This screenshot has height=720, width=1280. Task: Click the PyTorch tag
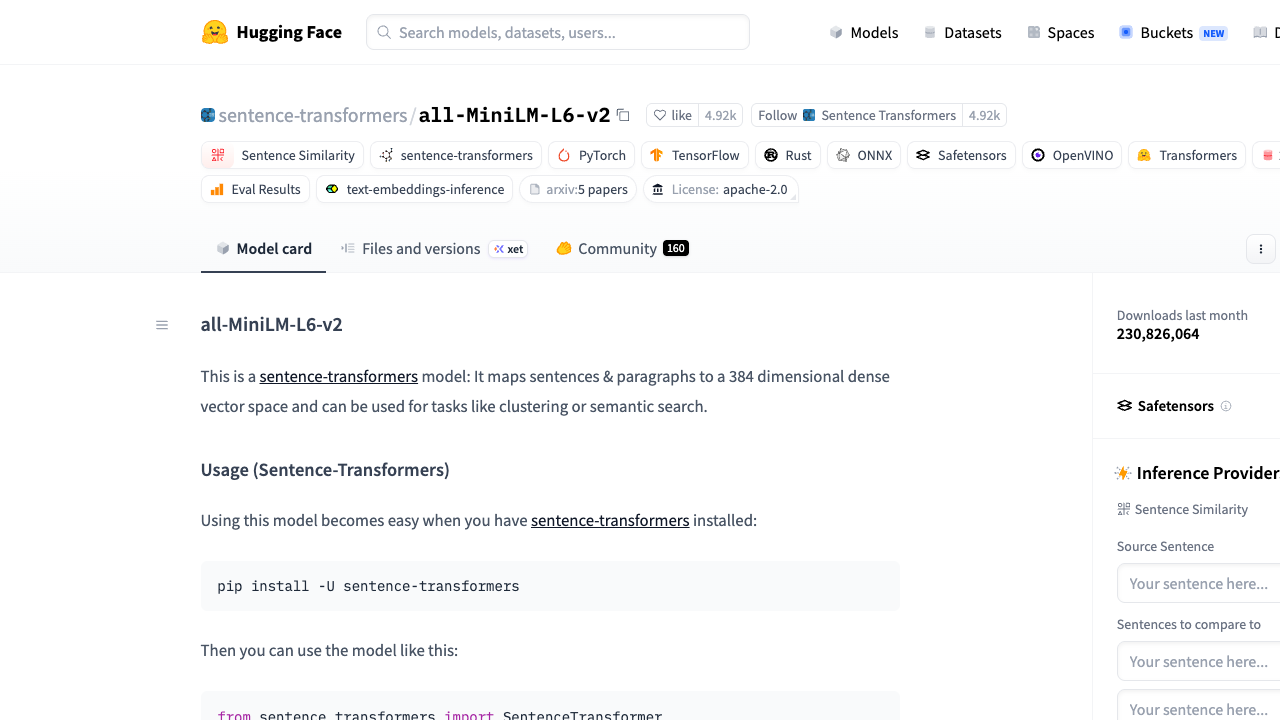(x=592, y=155)
